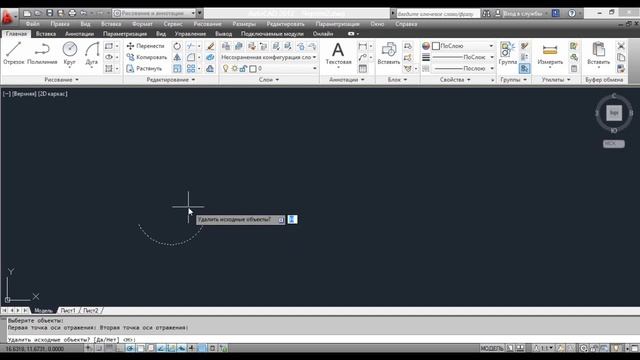Select the Rotate tool icon

(x=177, y=46)
